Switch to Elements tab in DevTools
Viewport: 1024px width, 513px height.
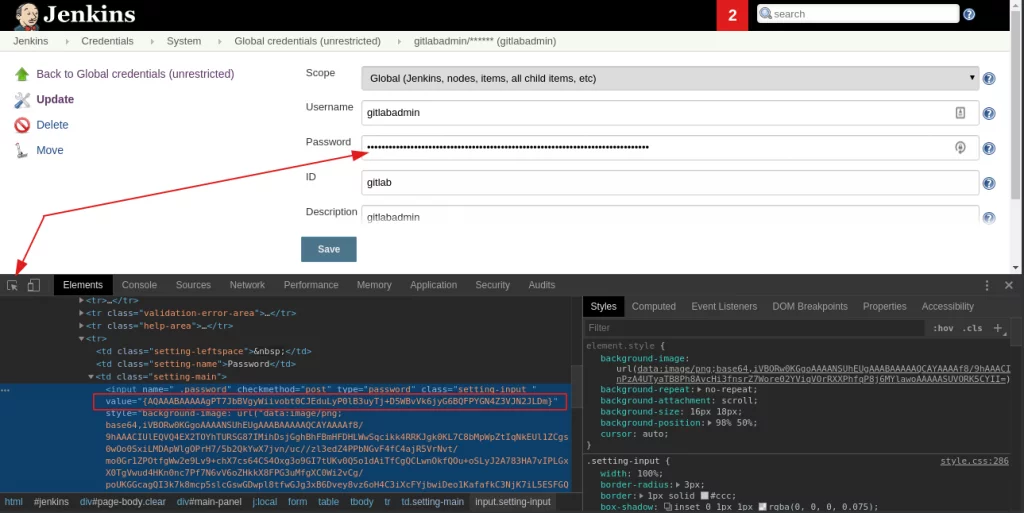point(83,285)
